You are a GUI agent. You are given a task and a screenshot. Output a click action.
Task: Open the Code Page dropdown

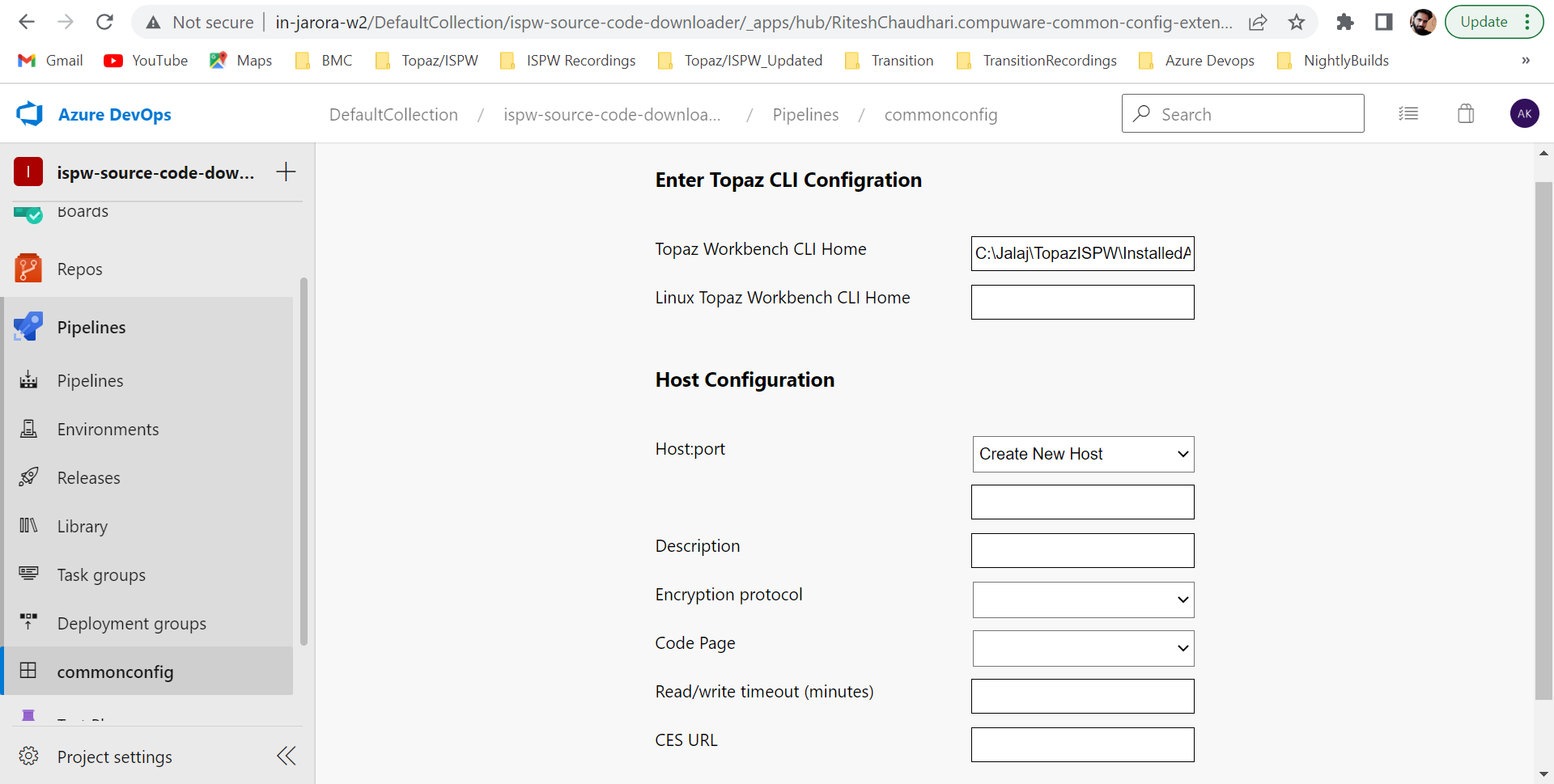point(1083,648)
